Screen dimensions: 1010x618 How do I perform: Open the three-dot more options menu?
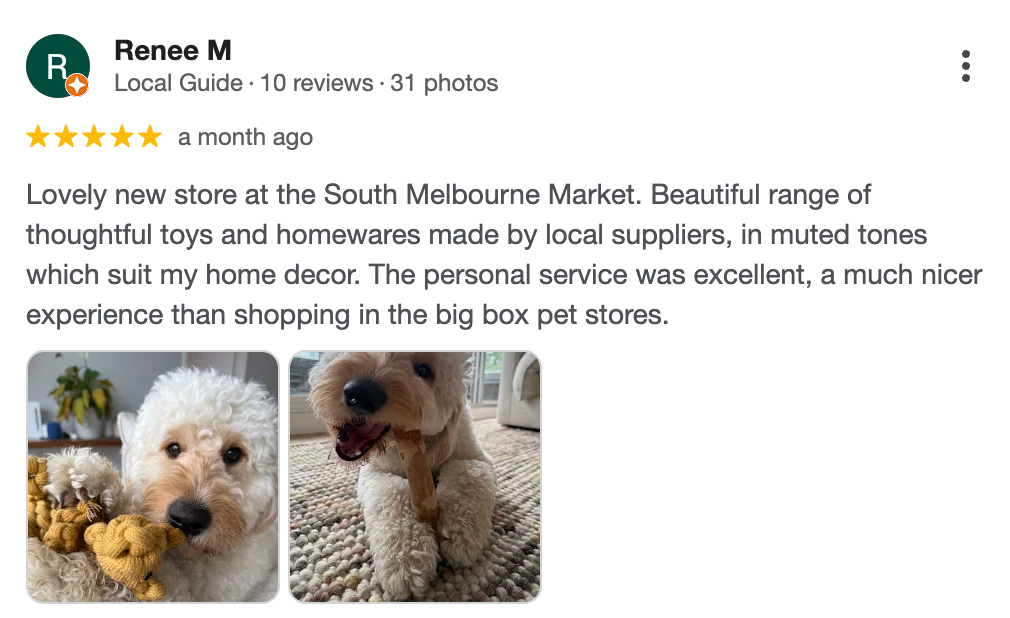pos(965,66)
